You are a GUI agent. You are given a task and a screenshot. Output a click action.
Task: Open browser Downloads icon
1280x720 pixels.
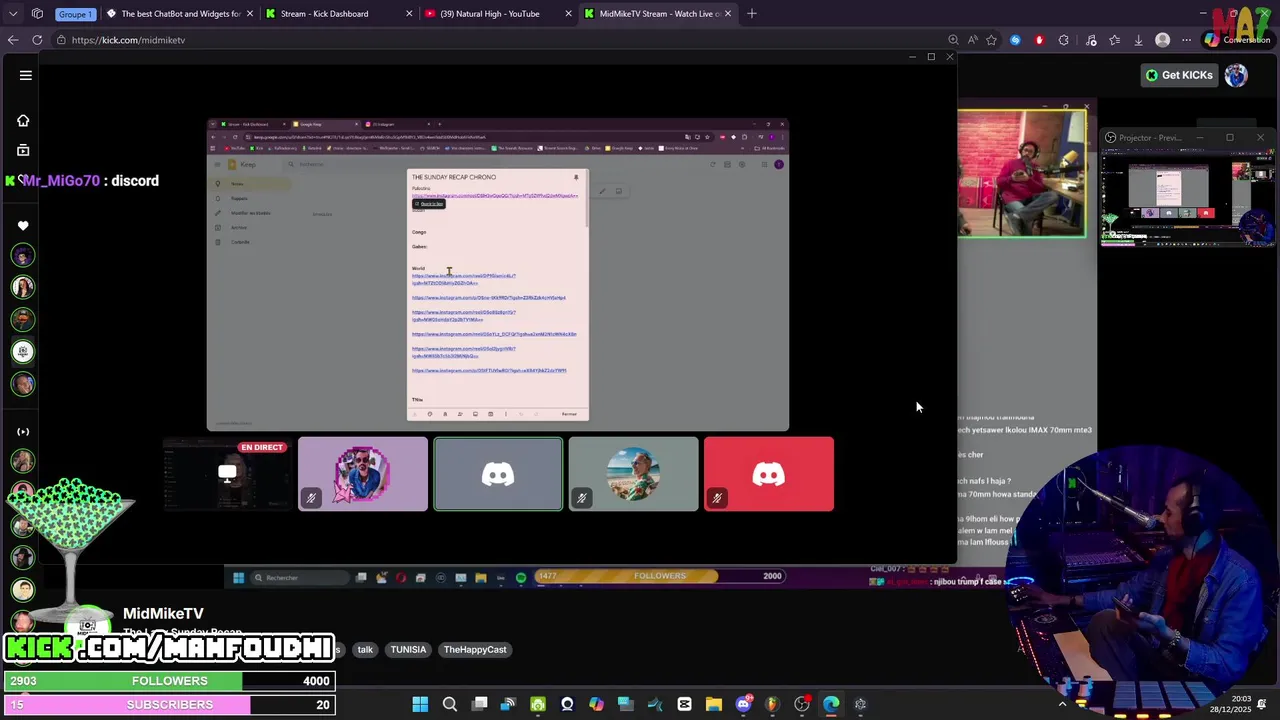coord(1138,40)
